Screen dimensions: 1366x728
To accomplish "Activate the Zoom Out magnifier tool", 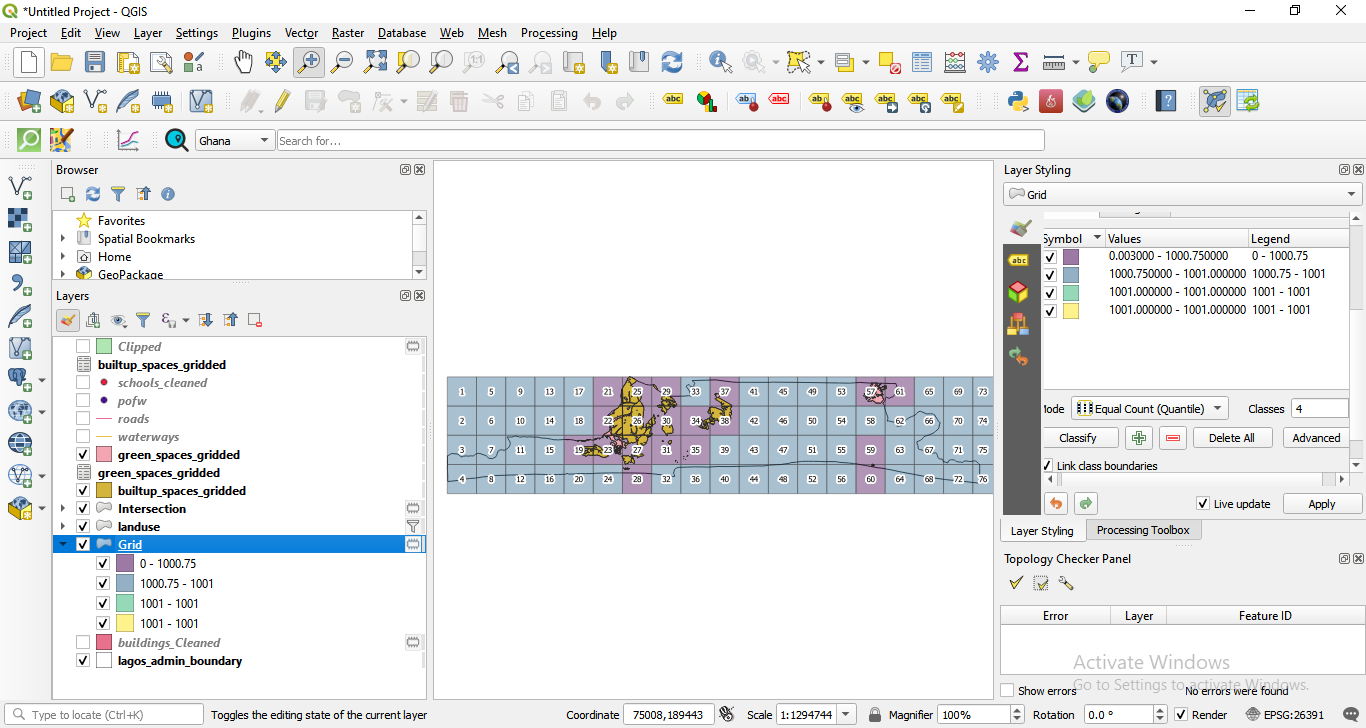I will click(342, 62).
